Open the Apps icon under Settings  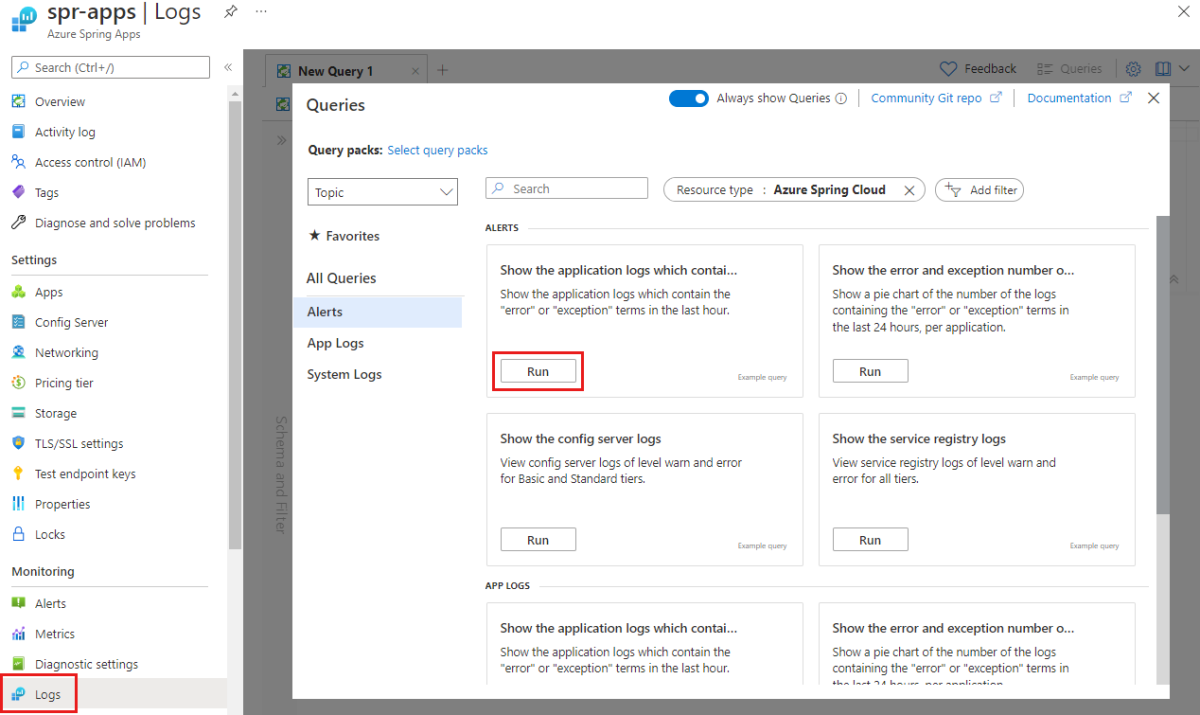(18, 292)
